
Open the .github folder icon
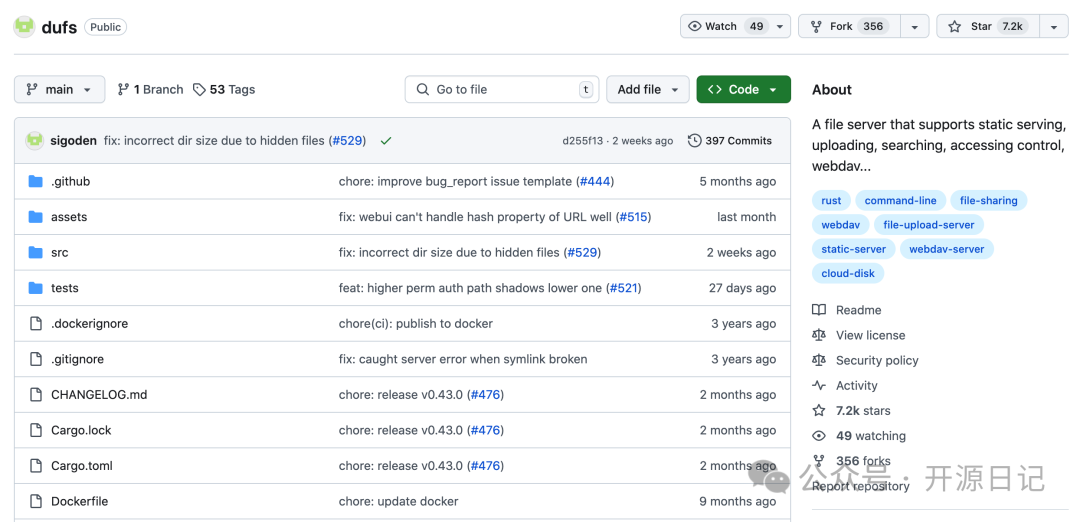[x=36, y=182]
